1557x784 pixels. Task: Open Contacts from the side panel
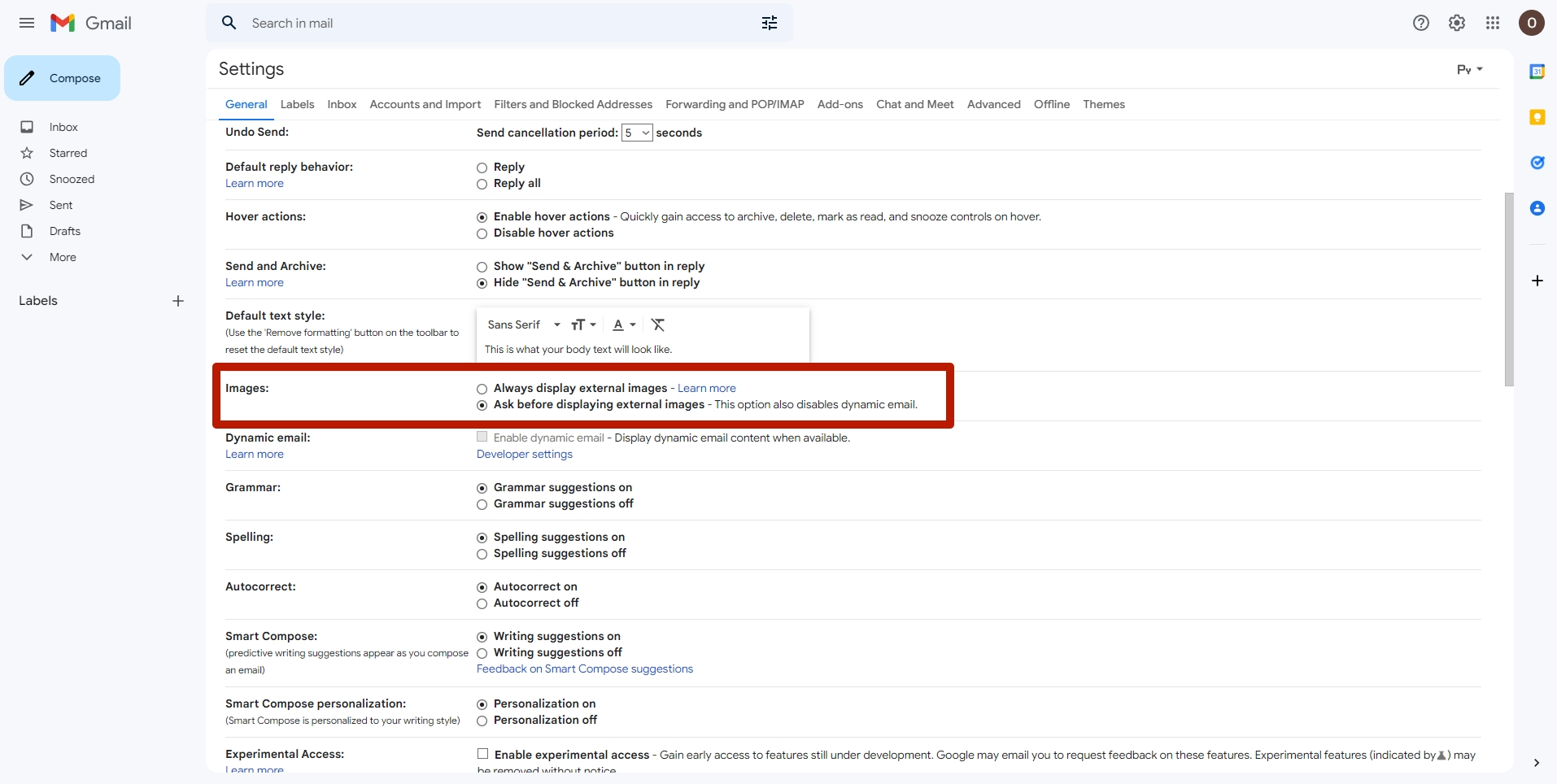1538,208
